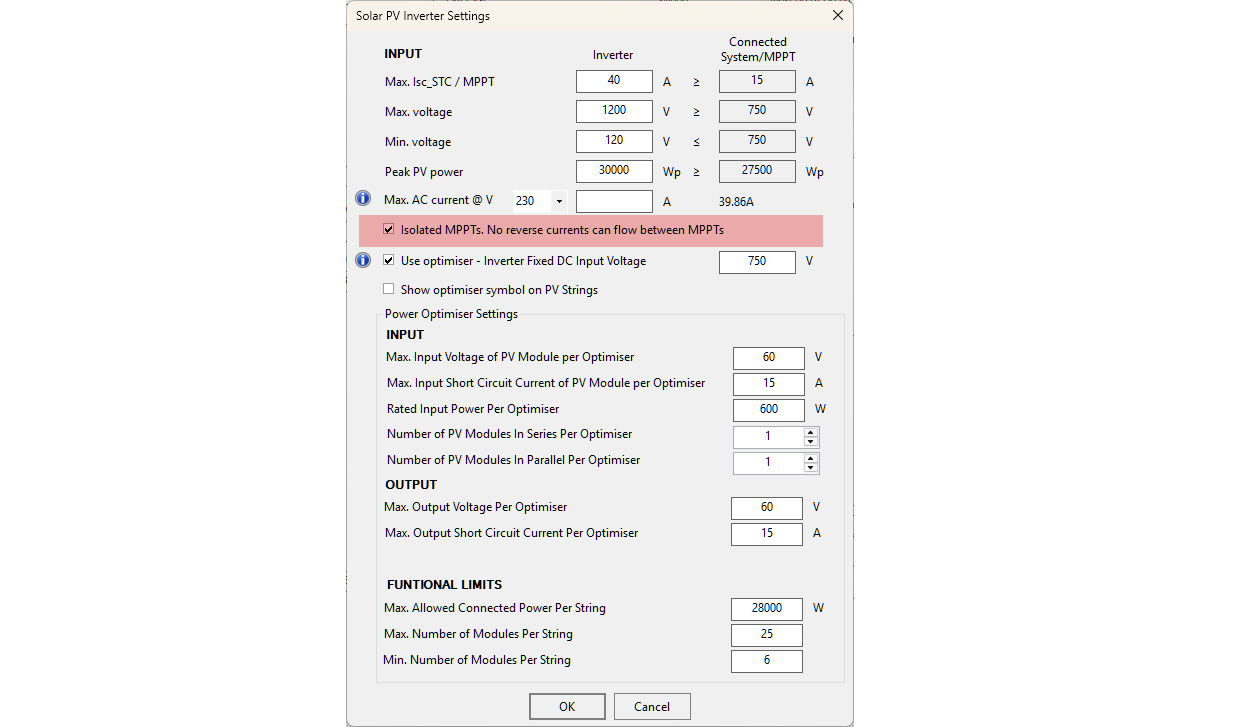Decrease Number of PV Modules In Parallel

(x=811, y=468)
